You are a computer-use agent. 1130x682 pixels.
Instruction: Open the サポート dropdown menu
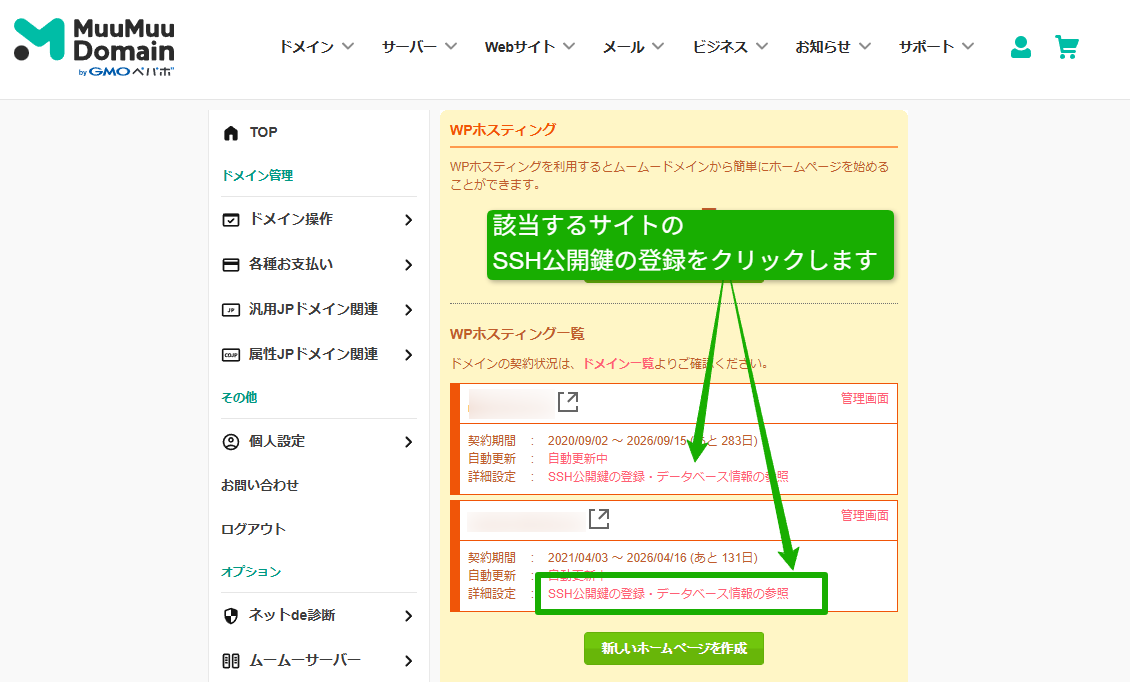coord(936,47)
